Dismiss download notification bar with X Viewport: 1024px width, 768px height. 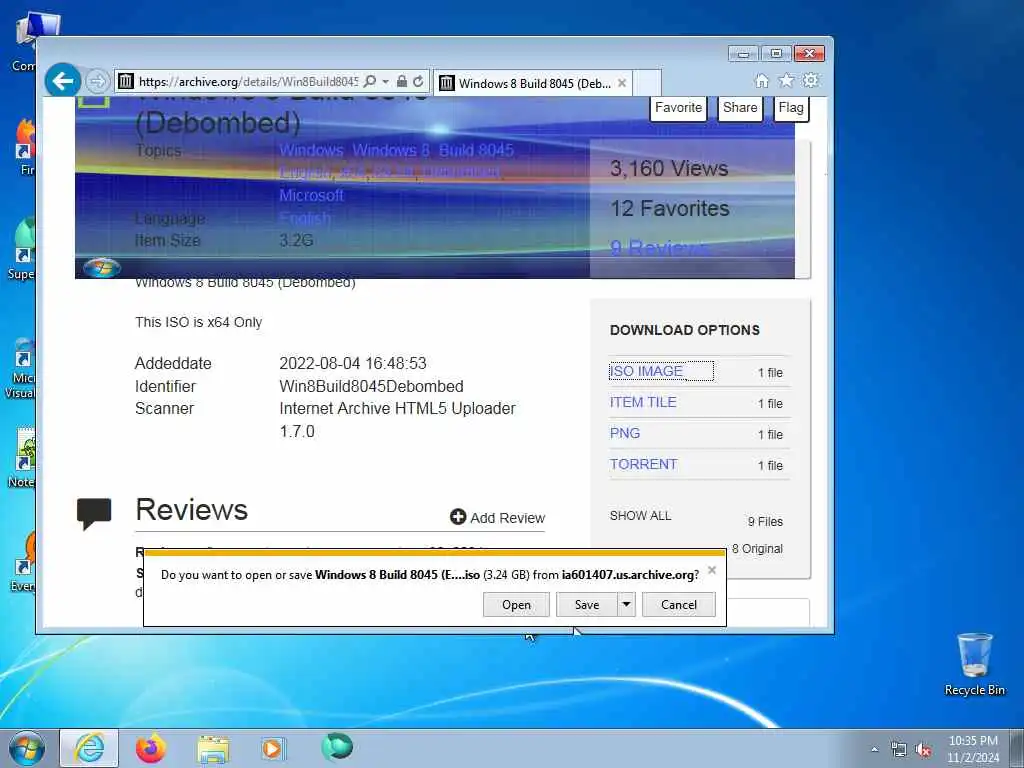[712, 570]
